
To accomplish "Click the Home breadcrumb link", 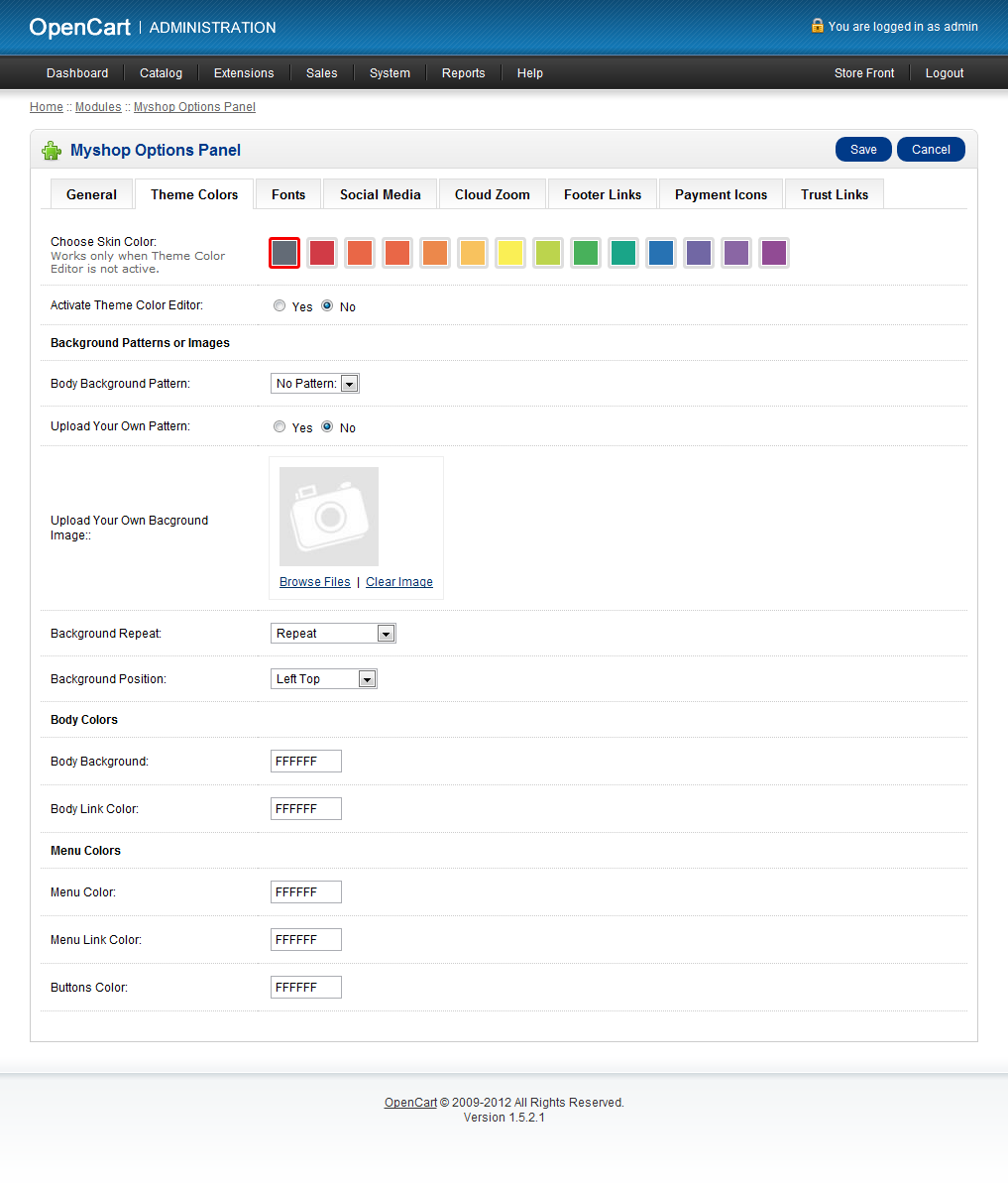I will click(x=46, y=107).
